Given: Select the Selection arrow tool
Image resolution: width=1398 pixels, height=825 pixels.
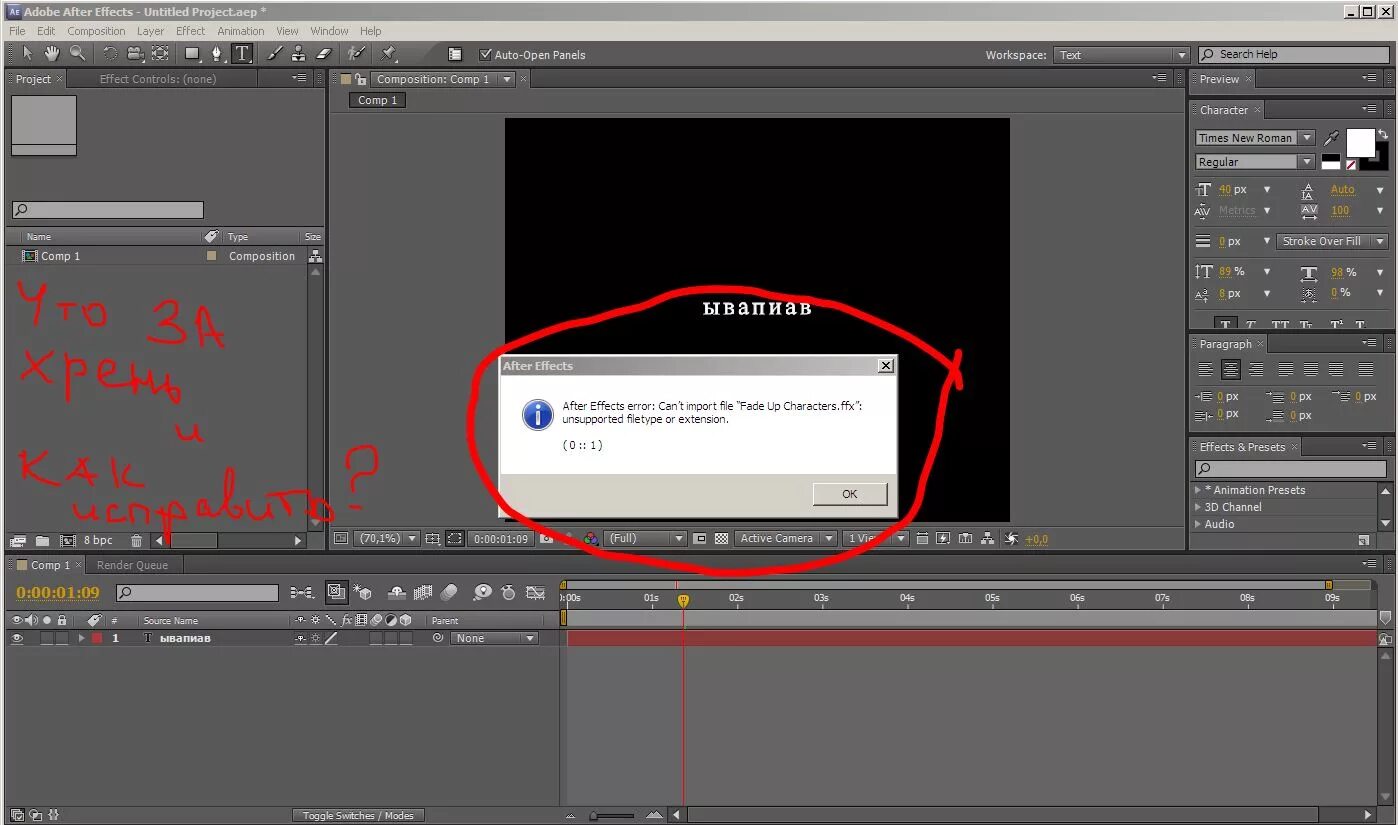Looking at the screenshot, I should pyautogui.click(x=27, y=54).
